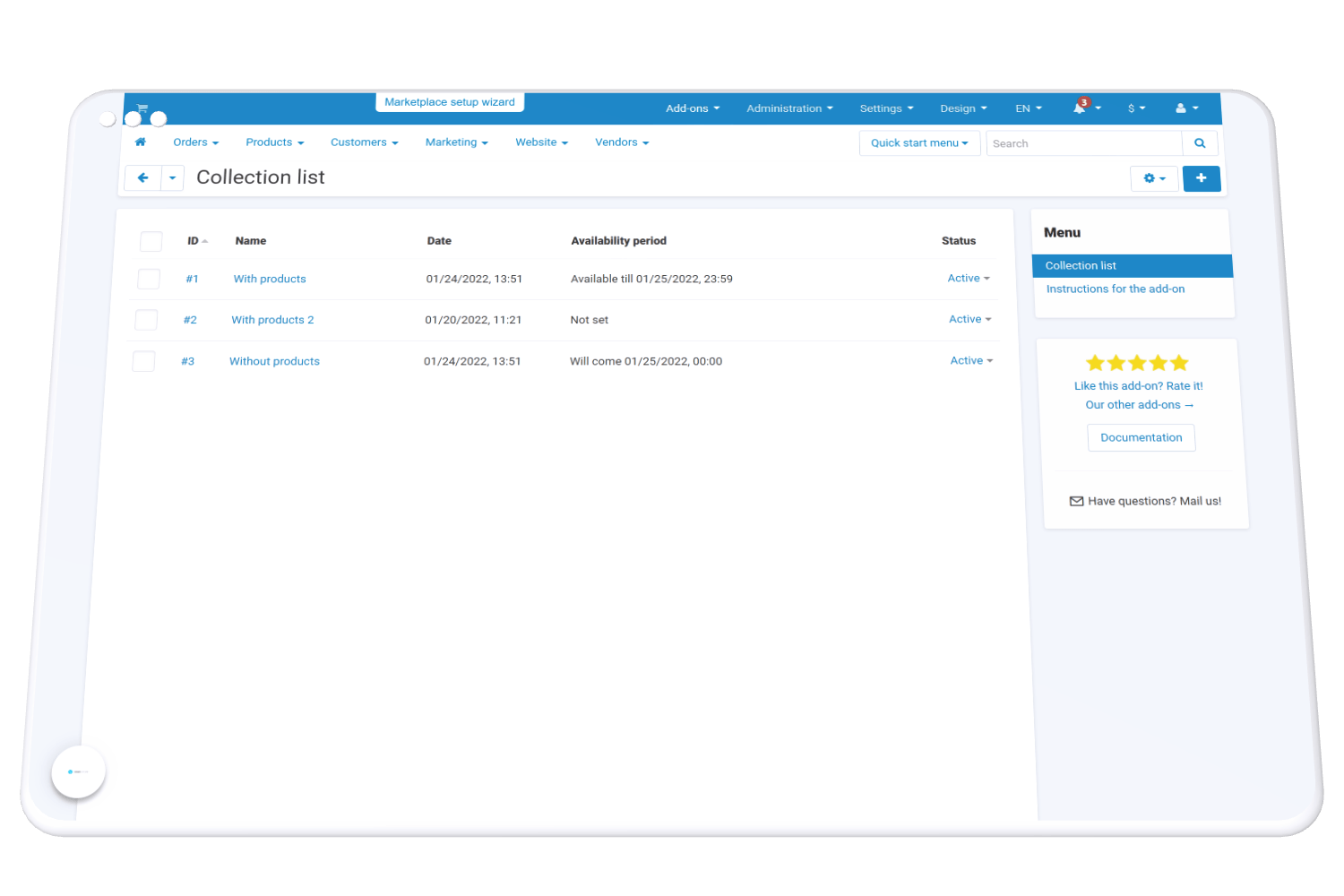Open the Documentation button
Screen dimensions: 1344x896
point(1142,437)
